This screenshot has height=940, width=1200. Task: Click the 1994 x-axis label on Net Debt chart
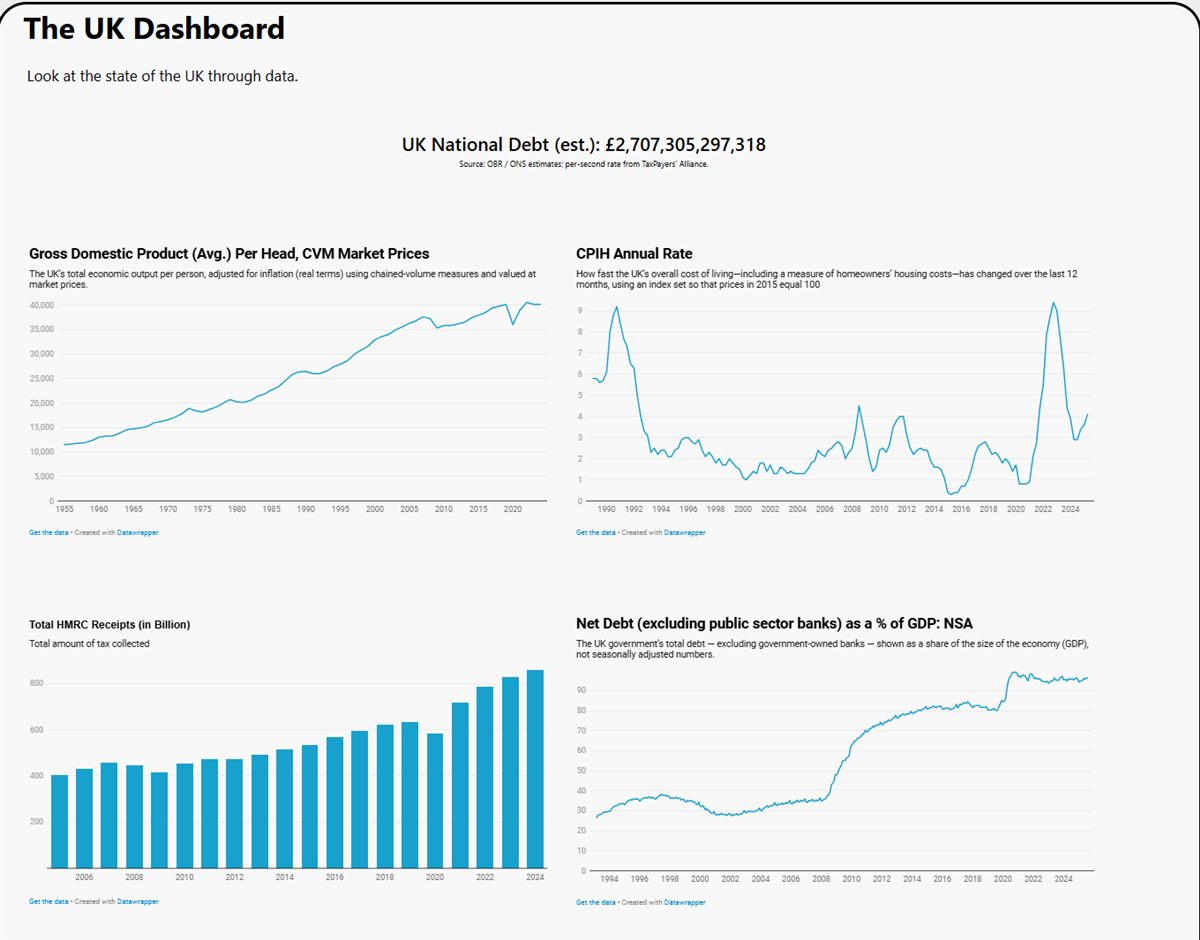click(x=610, y=879)
